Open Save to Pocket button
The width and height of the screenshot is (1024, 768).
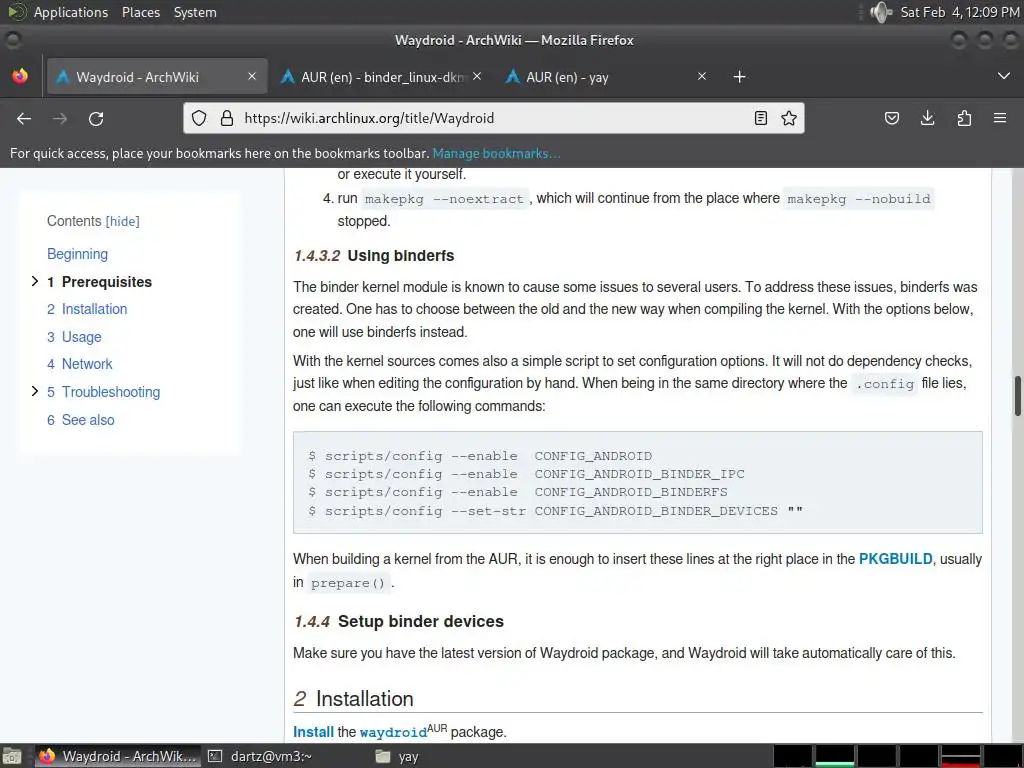coord(891,118)
